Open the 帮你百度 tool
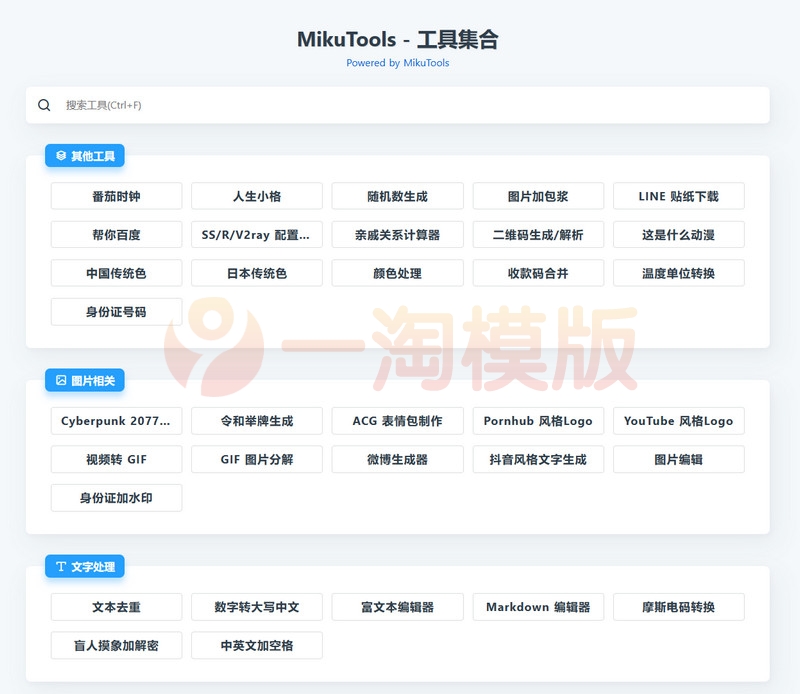 tap(116, 235)
